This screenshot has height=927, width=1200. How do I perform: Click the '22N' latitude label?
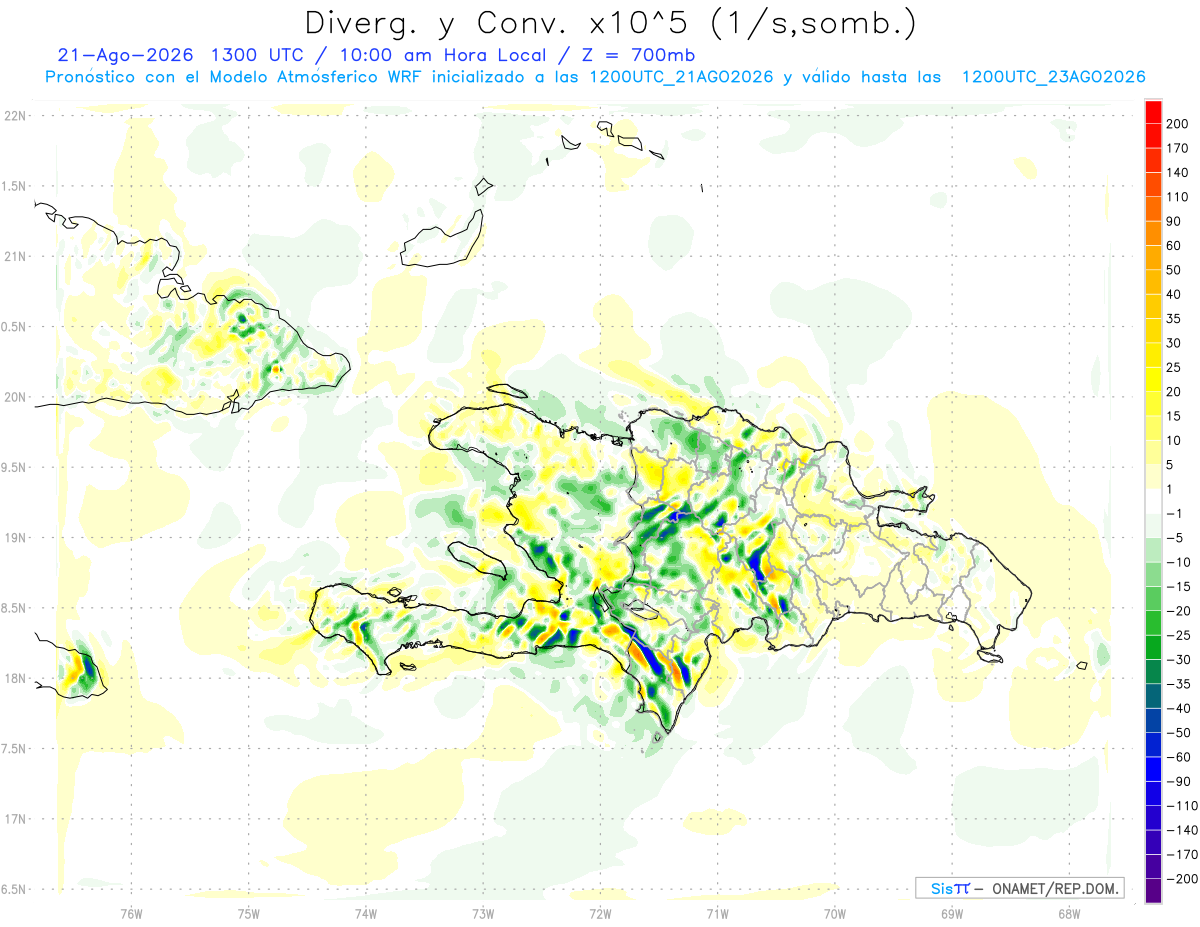16,116
